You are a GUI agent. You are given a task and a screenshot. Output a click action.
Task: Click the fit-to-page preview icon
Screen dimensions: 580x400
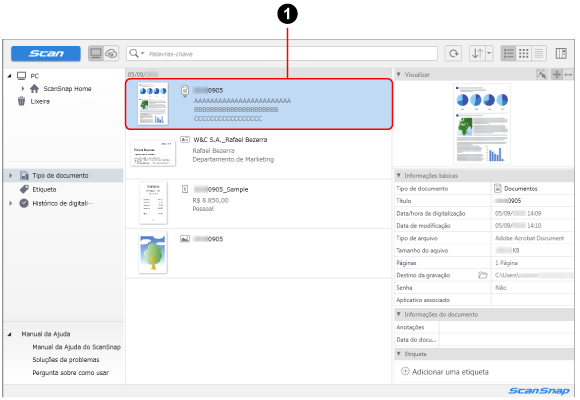[556, 74]
